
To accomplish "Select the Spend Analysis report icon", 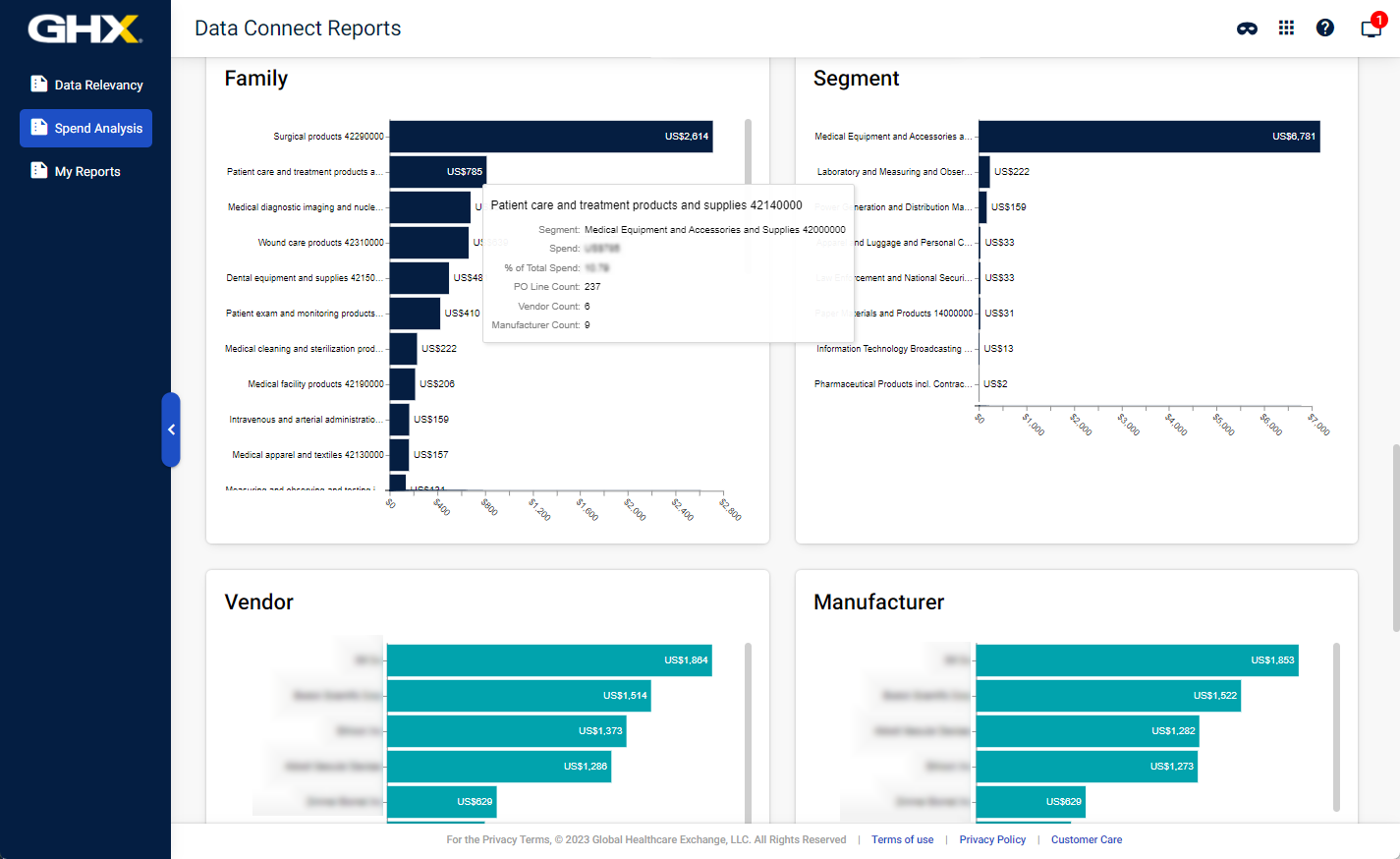I will click(41, 128).
